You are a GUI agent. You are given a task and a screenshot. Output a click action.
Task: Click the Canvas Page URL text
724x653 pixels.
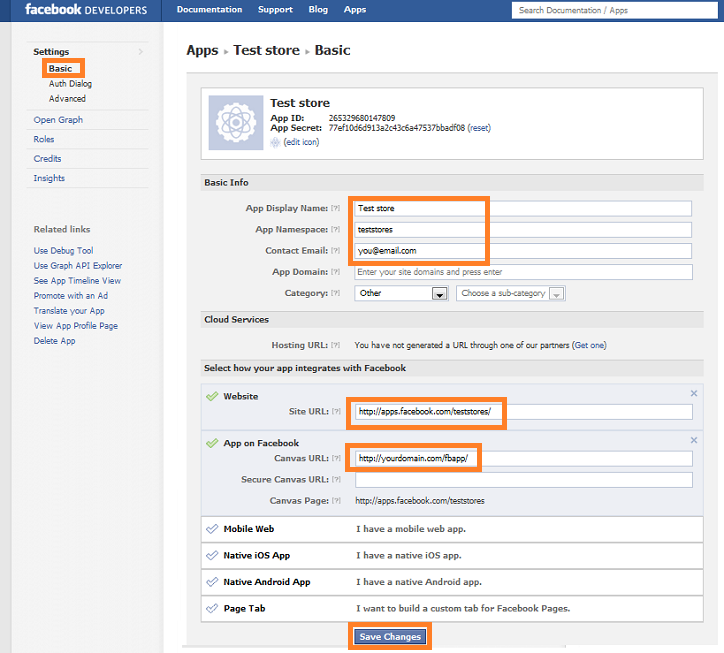[x=420, y=501]
